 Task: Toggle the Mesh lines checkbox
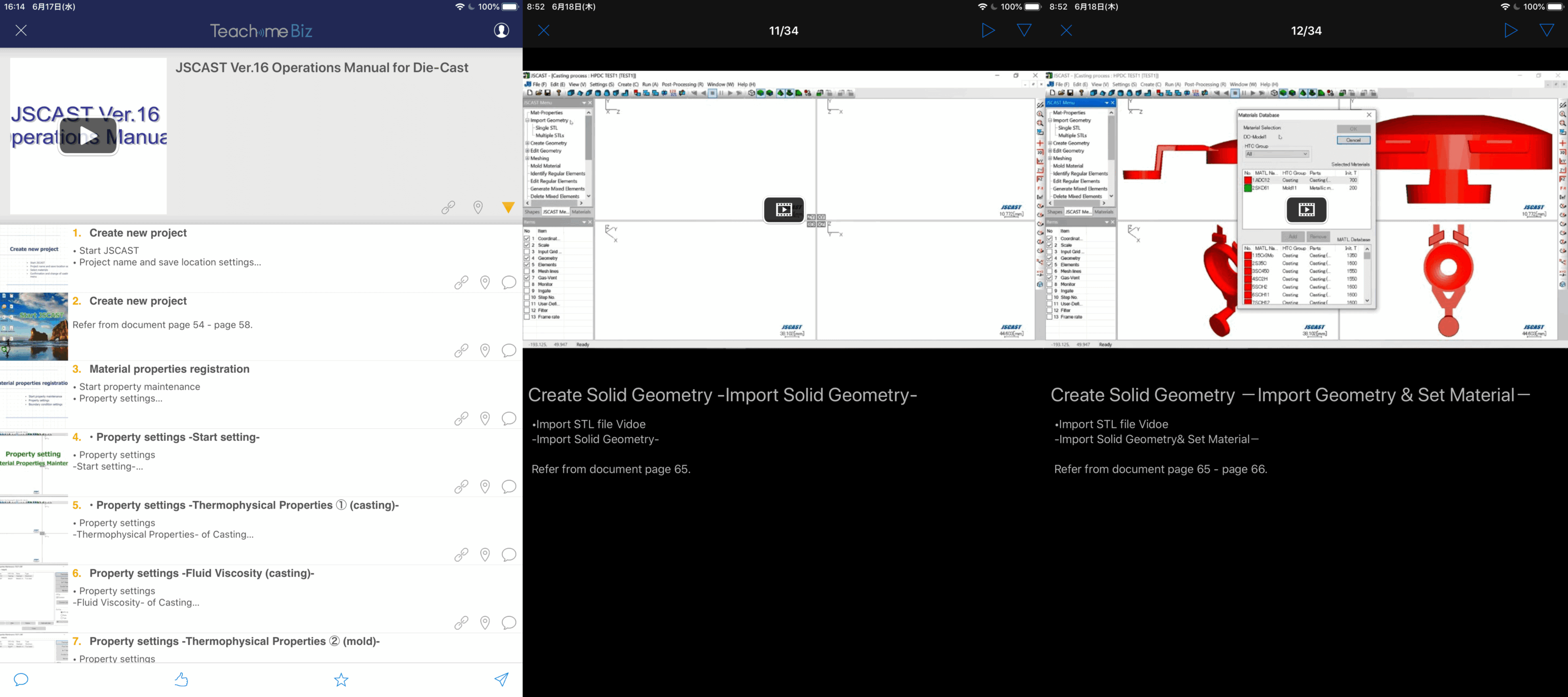[x=527, y=272]
